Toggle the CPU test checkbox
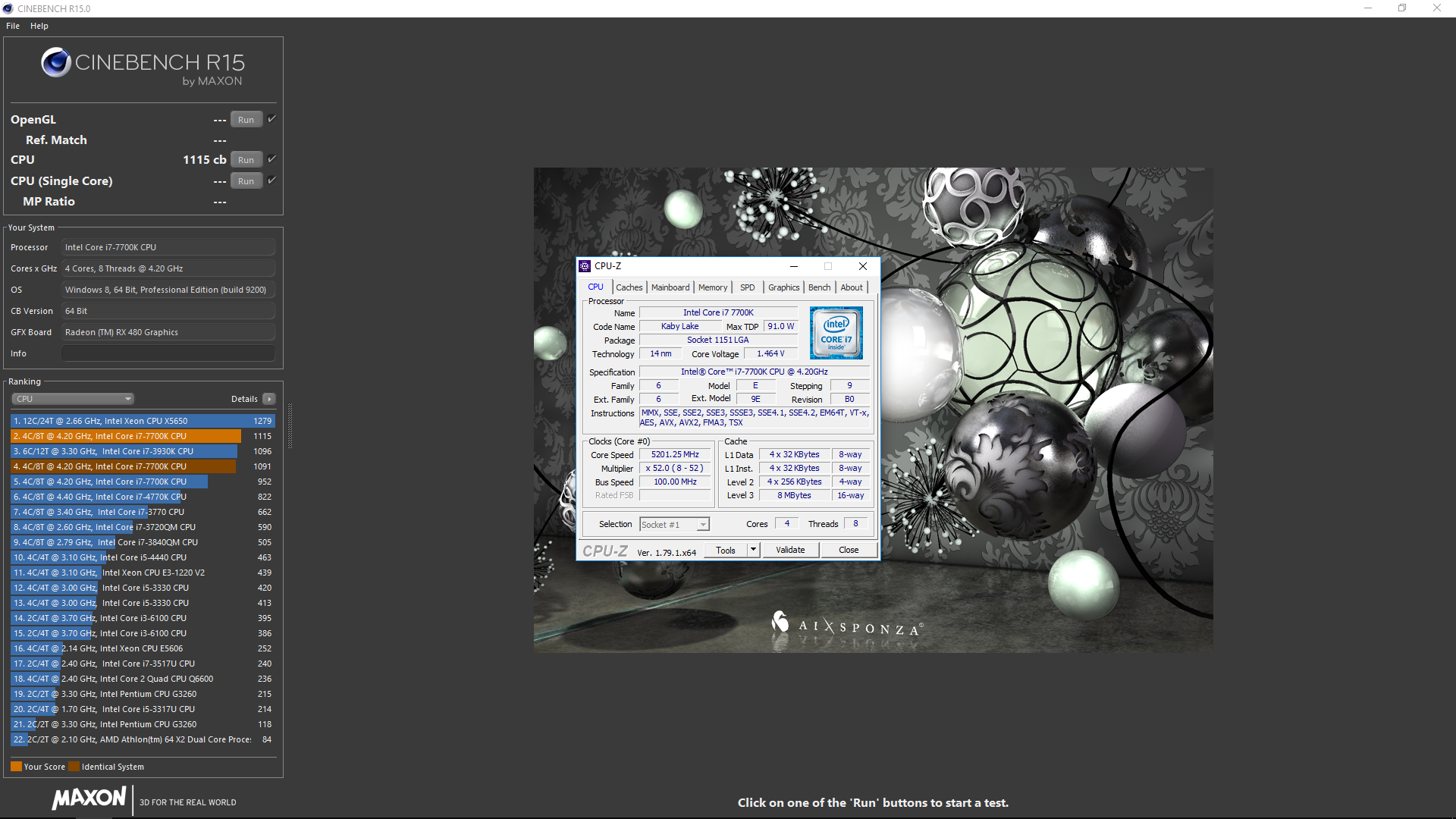 (x=271, y=159)
